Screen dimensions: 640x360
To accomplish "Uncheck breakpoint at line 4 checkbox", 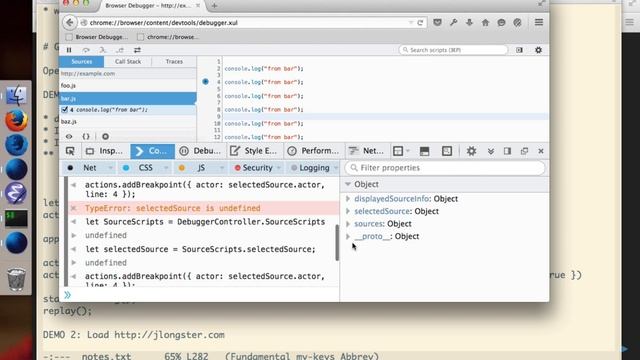I will pyautogui.click(x=64, y=109).
